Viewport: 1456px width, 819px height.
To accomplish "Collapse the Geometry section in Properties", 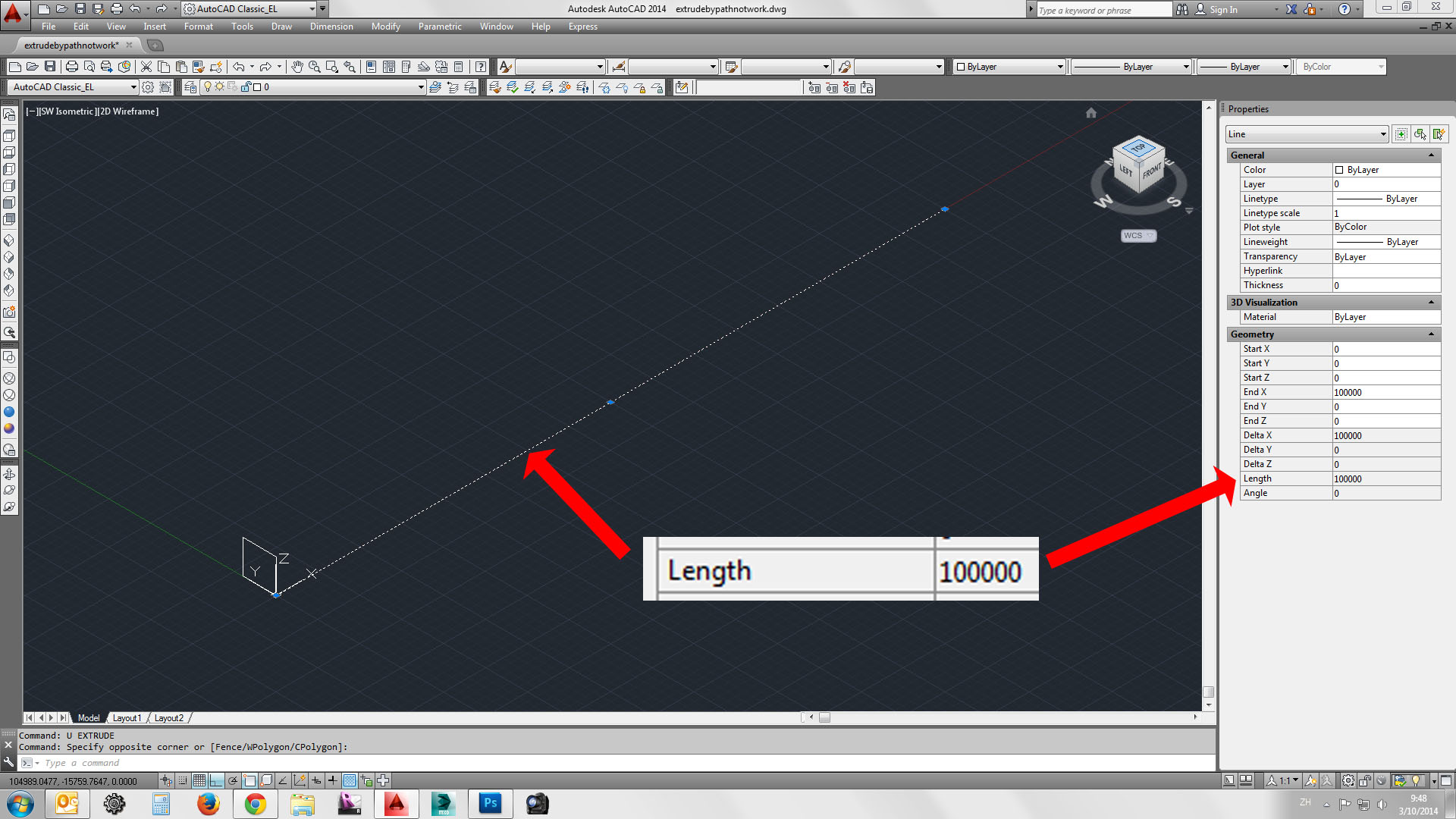I will point(1432,334).
